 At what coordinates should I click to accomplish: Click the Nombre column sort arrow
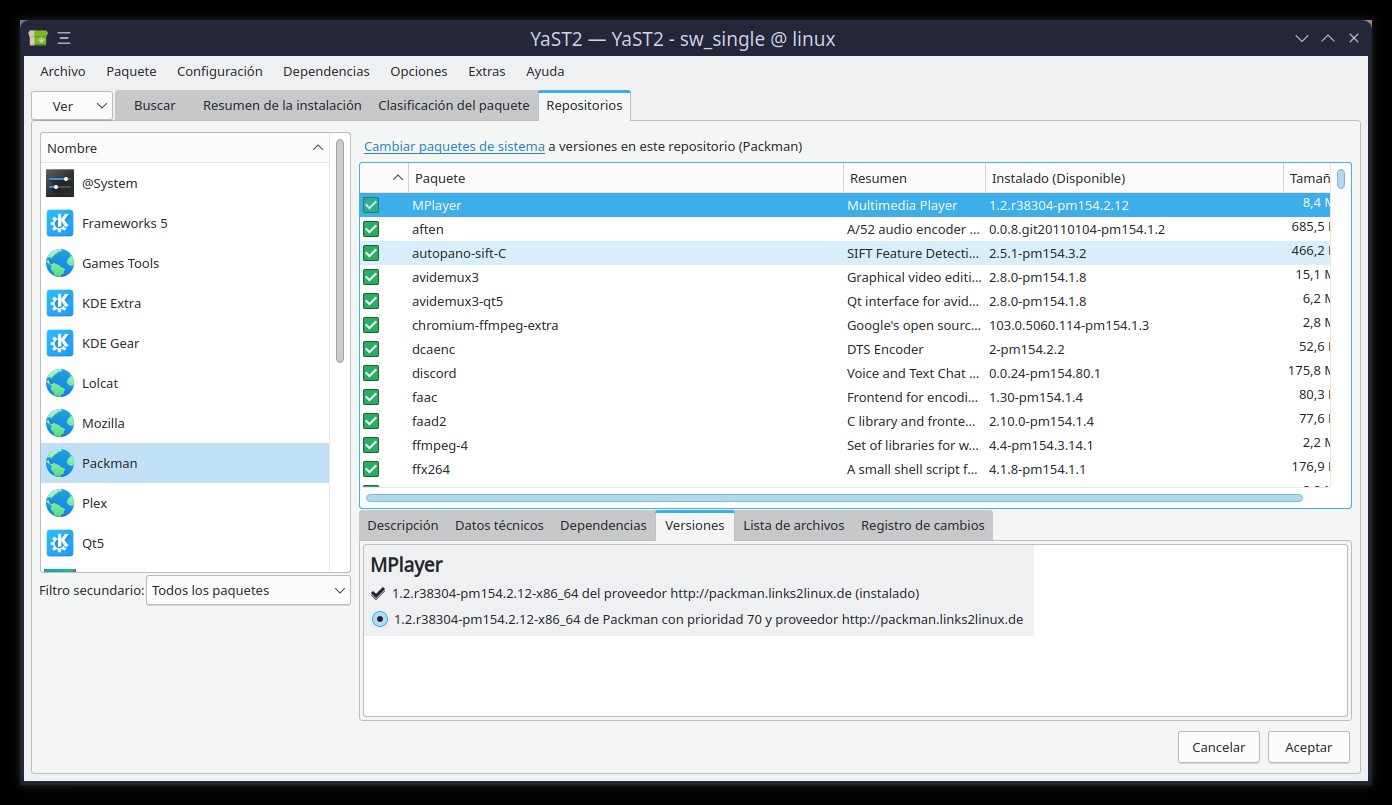pyautogui.click(x=318, y=148)
